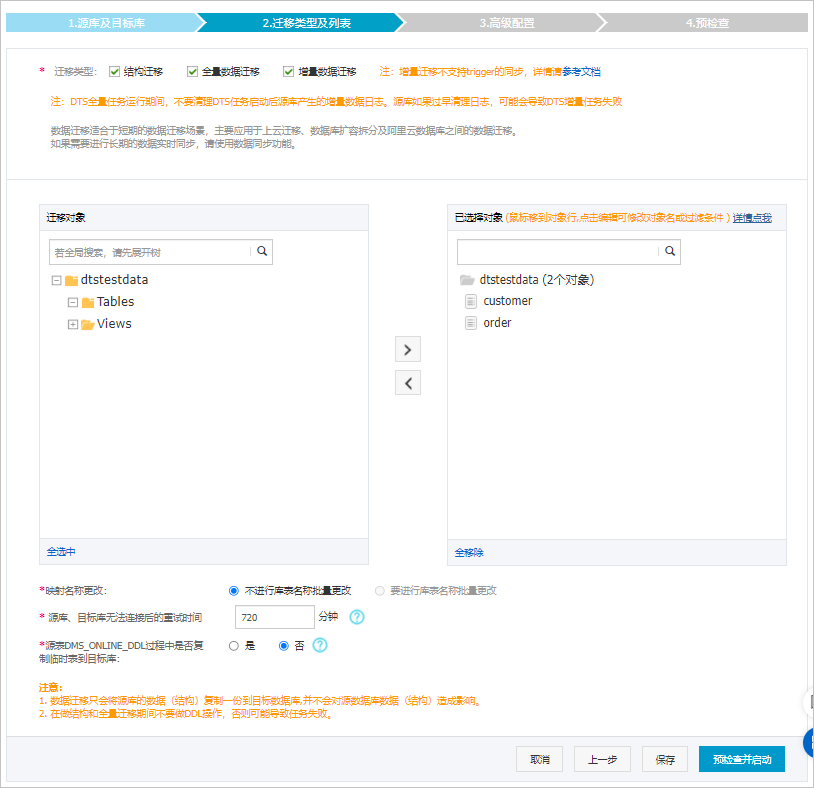Collapse the dtstestdata database node
This screenshot has width=814, height=788.
pos(57,281)
